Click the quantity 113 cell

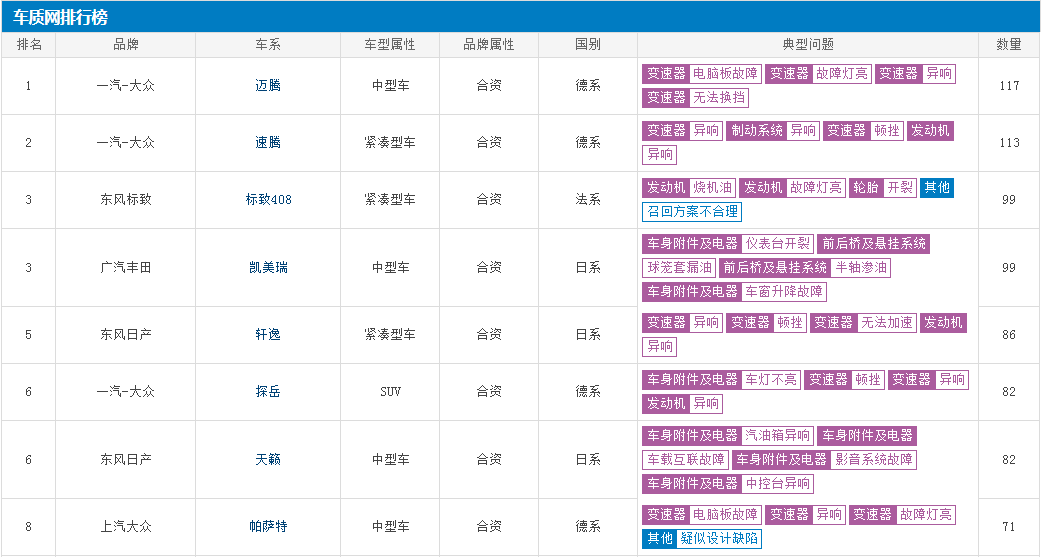tap(1009, 143)
